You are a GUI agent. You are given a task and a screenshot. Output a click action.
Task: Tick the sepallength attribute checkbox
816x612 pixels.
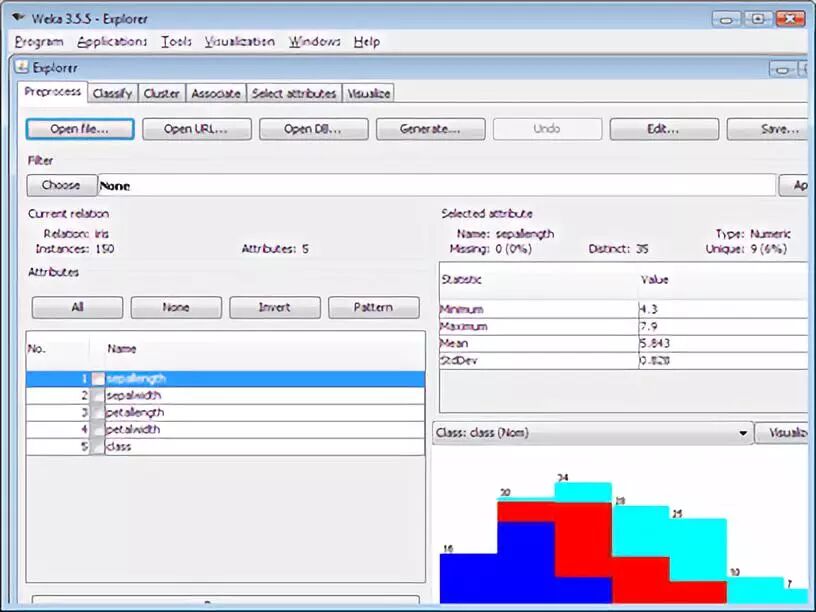tap(98, 379)
